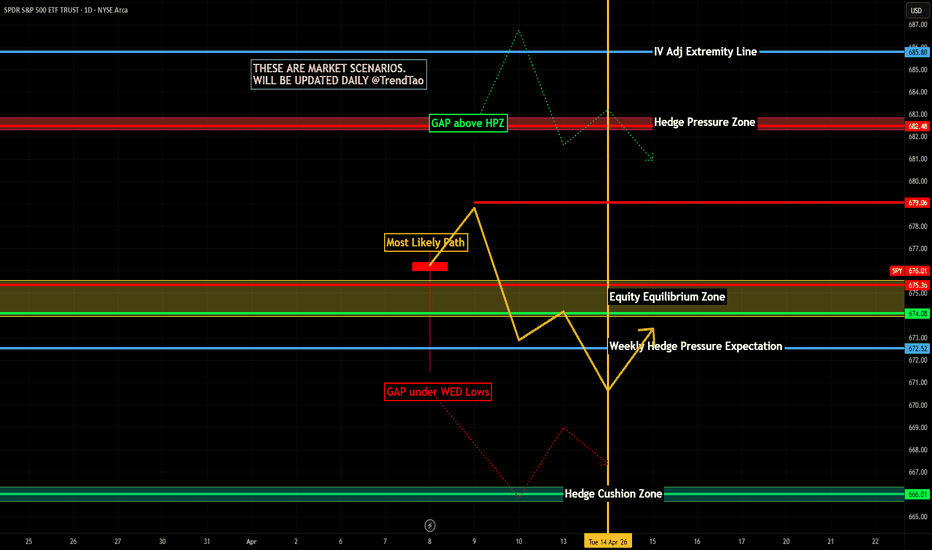This screenshot has width=932, height=550.
Task: Click the 'Hedge Cushion Zone' label
Action: [613, 493]
